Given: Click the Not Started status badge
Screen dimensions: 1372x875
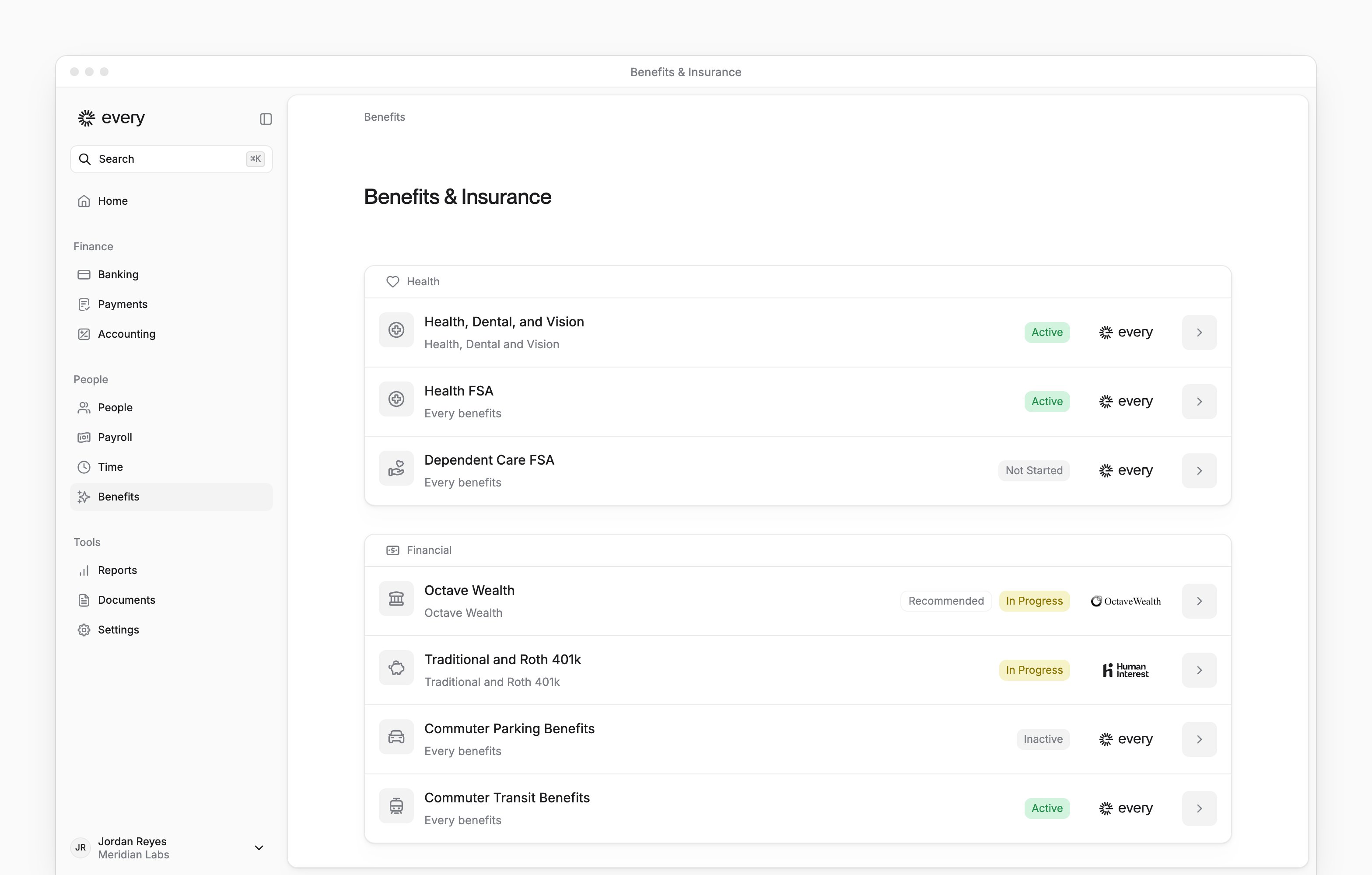Looking at the screenshot, I should 1033,471.
